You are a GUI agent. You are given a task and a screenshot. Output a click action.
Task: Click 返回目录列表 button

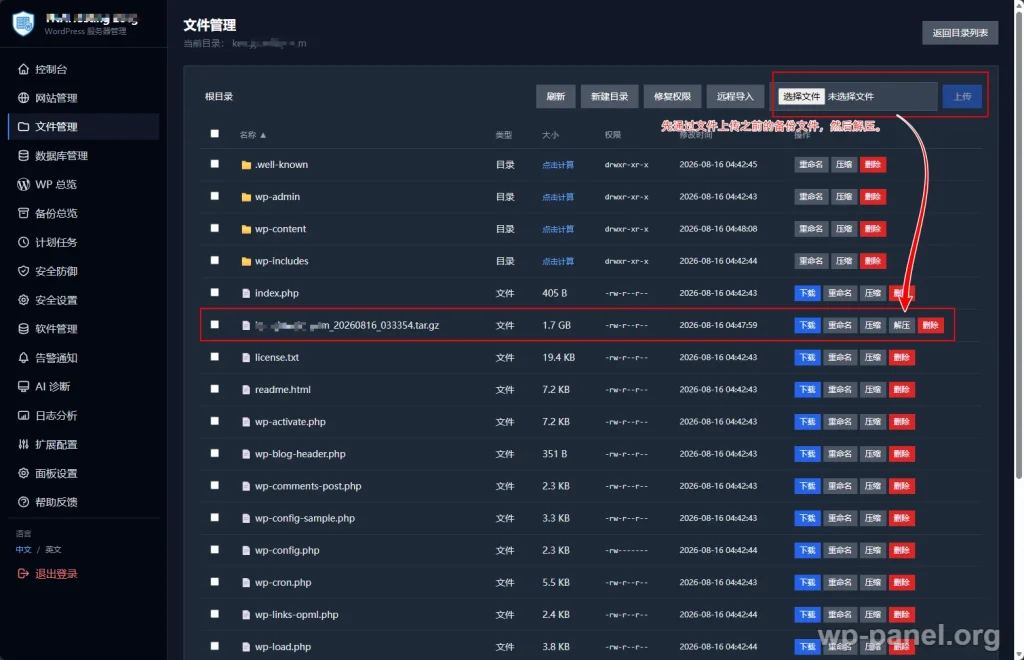pyautogui.click(x=960, y=33)
